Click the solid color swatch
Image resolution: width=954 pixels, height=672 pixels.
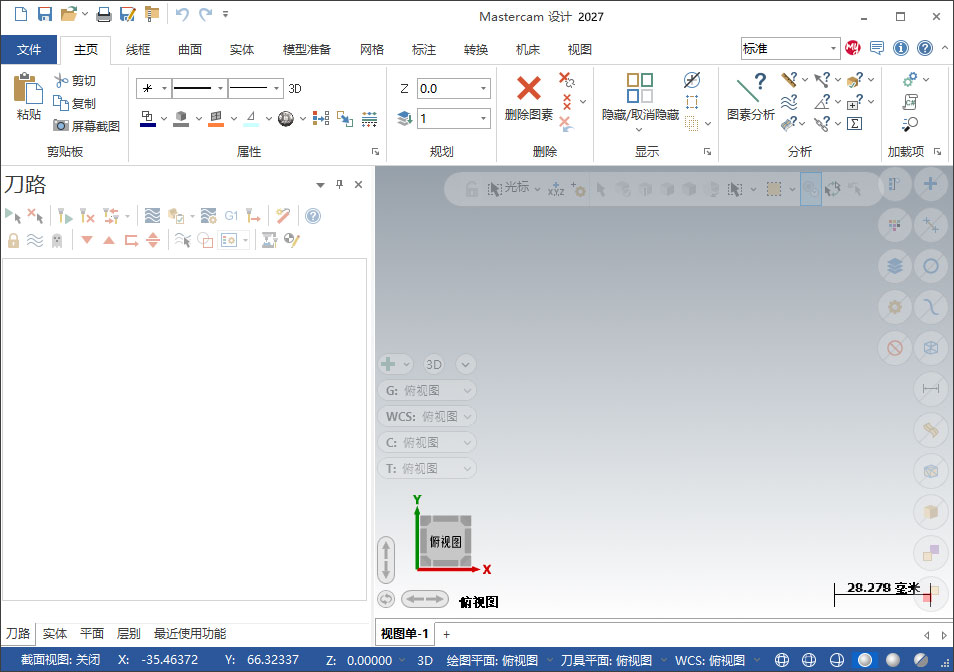181,118
